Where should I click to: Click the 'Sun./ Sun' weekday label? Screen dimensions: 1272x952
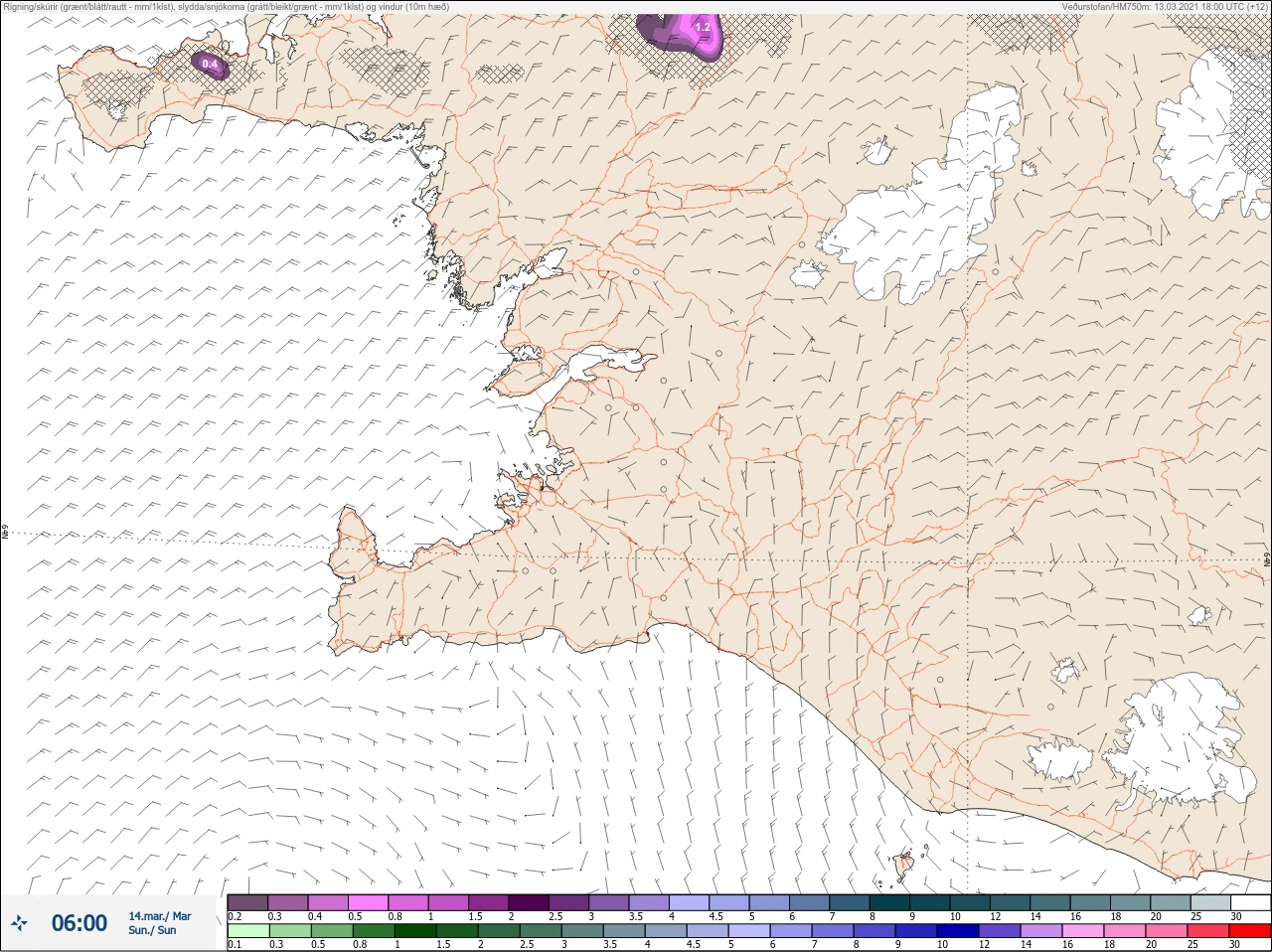[152, 930]
